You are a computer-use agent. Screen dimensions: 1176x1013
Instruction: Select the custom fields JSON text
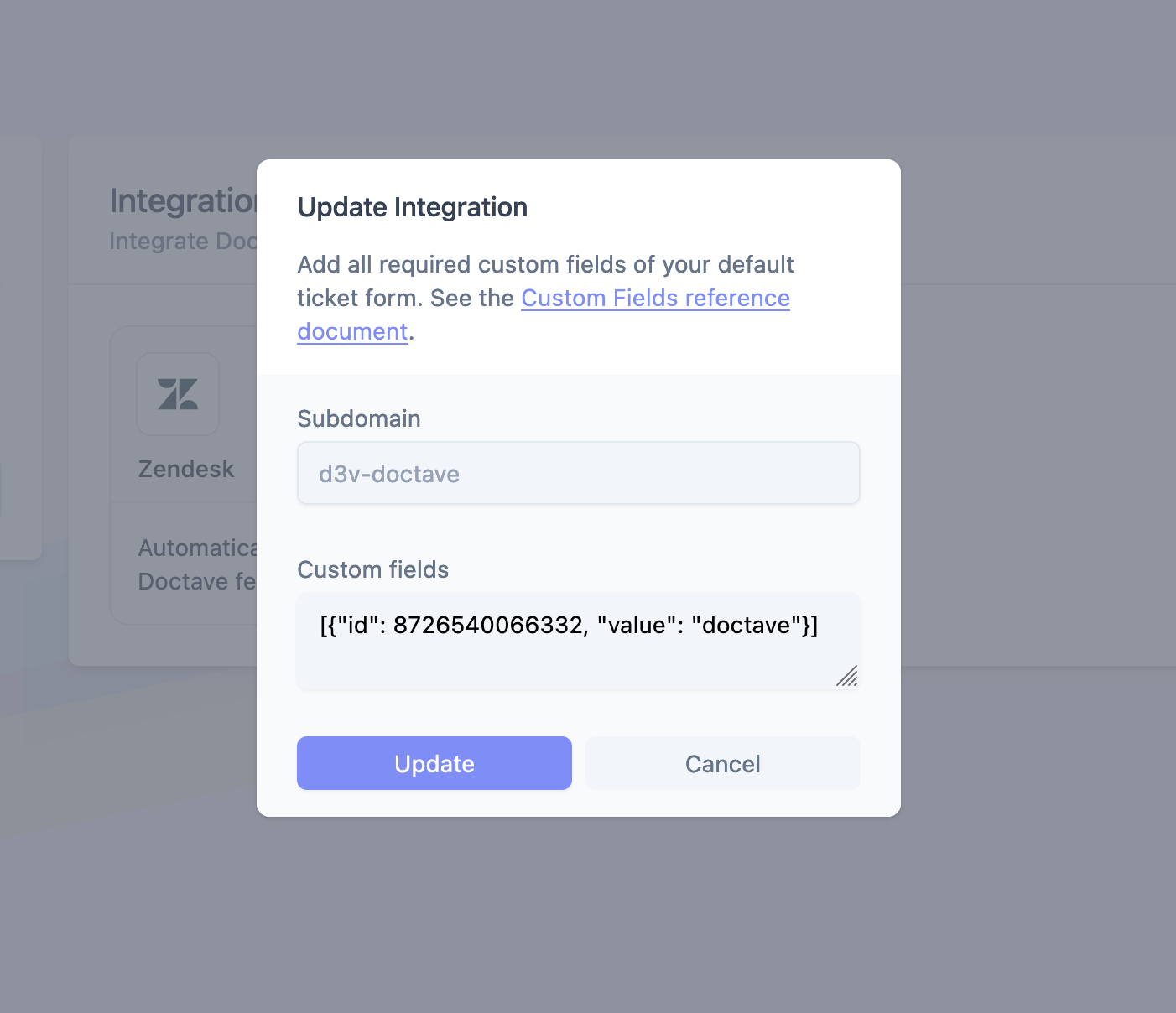point(569,625)
